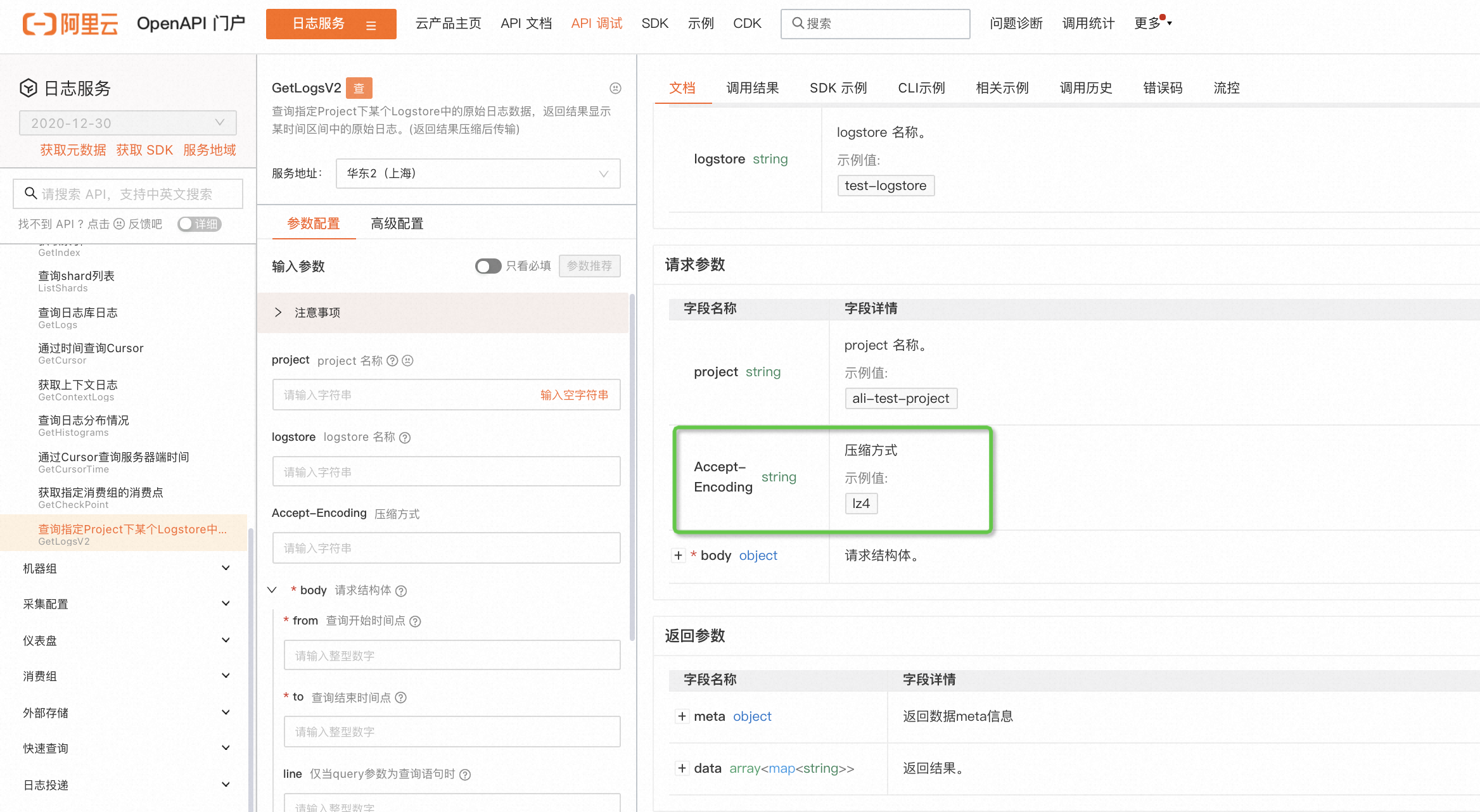
Task: Click the 输入空字符串 link
Action: [574, 395]
